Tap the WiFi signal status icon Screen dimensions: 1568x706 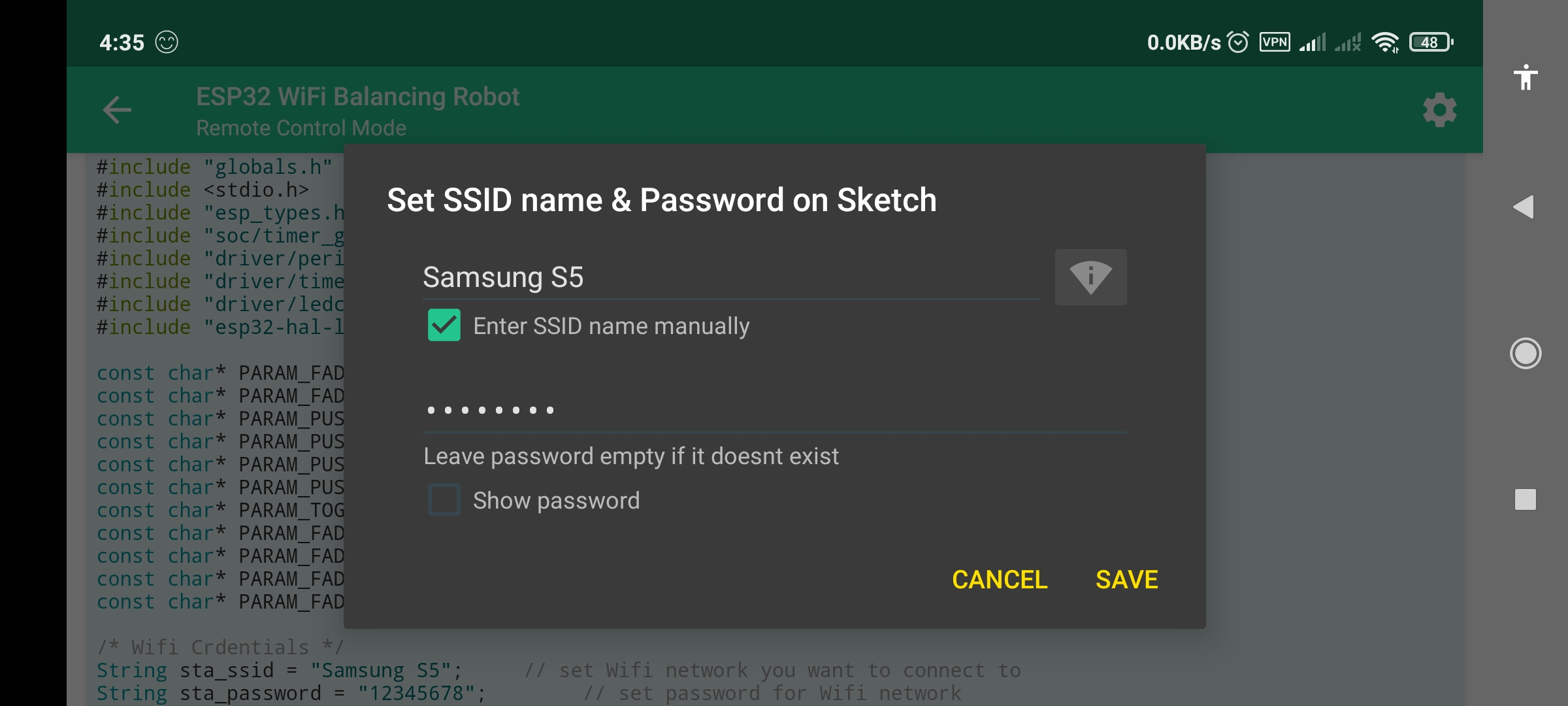pos(1385,42)
